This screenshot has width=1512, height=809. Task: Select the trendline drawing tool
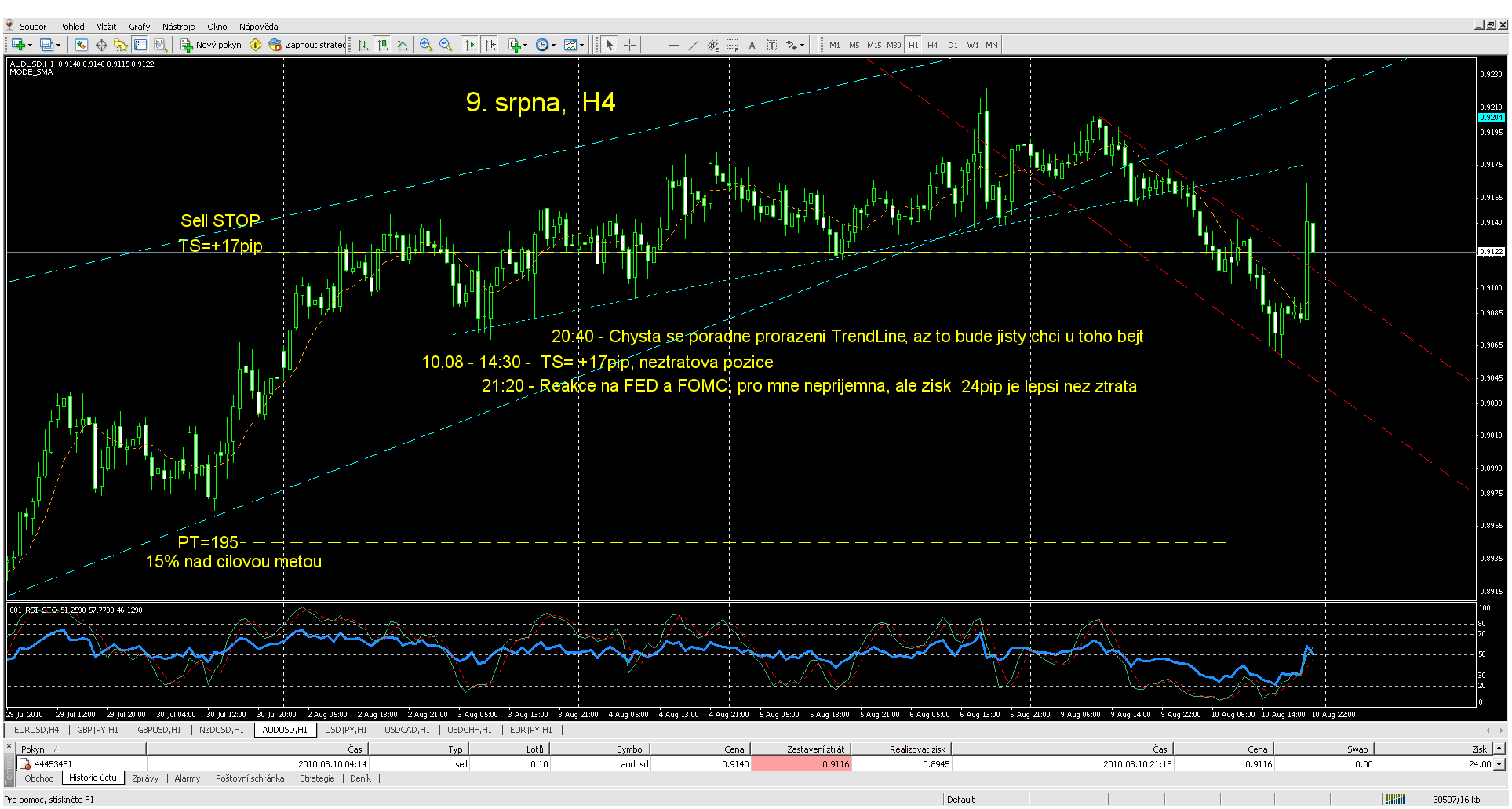[x=693, y=45]
